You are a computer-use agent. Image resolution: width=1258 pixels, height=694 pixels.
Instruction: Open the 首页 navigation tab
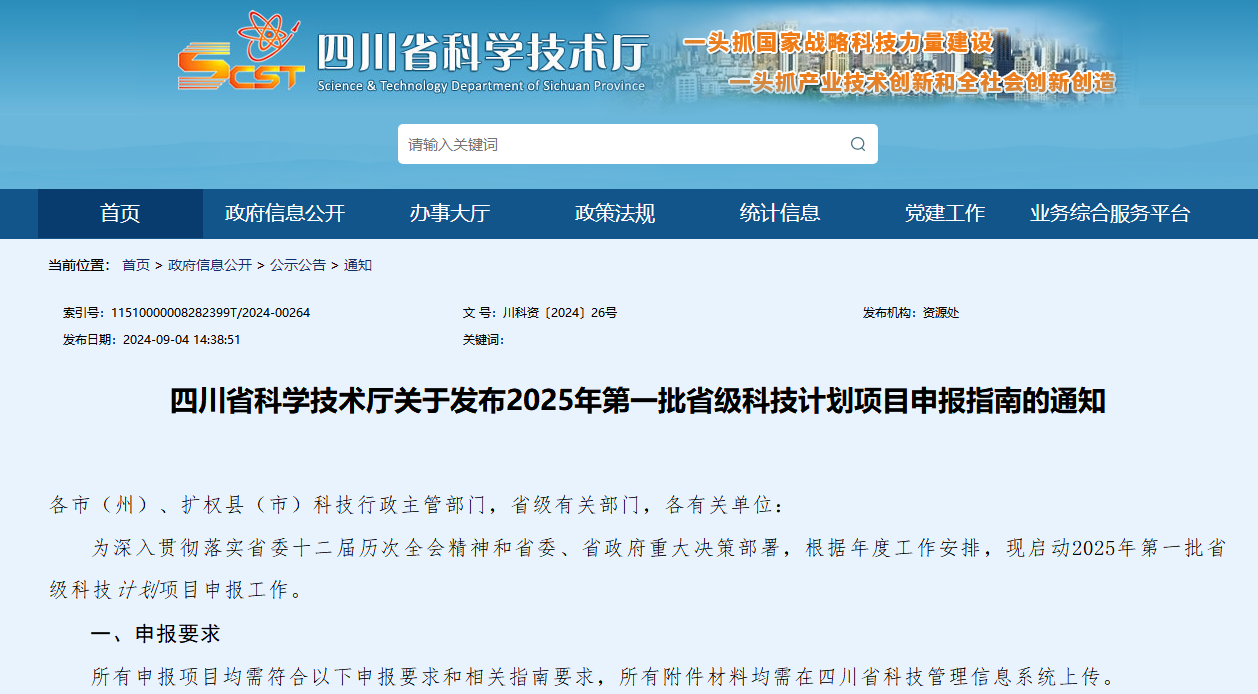pyautogui.click(x=120, y=213)
